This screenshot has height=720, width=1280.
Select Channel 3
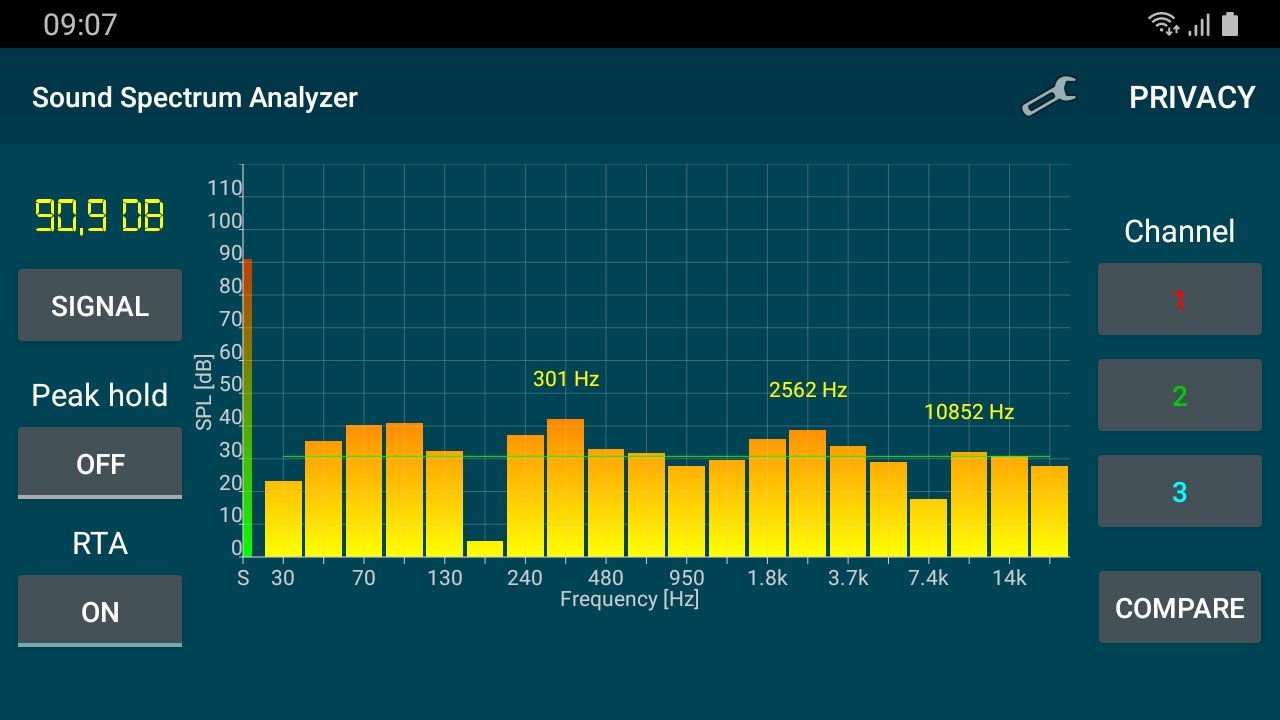(x=1179, y=491)
